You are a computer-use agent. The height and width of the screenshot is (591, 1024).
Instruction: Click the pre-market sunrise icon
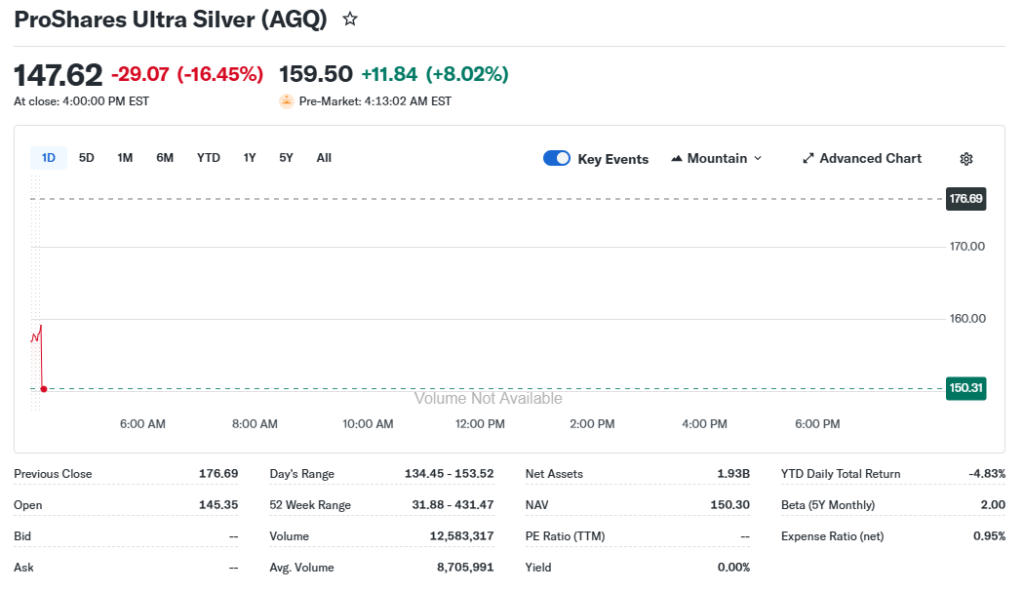pos(287,101)
